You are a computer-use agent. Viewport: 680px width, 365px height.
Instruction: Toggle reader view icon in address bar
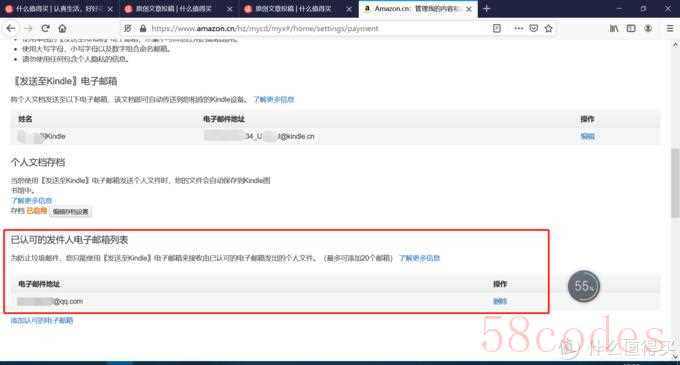pyautogui.click(x=497, y=28)
